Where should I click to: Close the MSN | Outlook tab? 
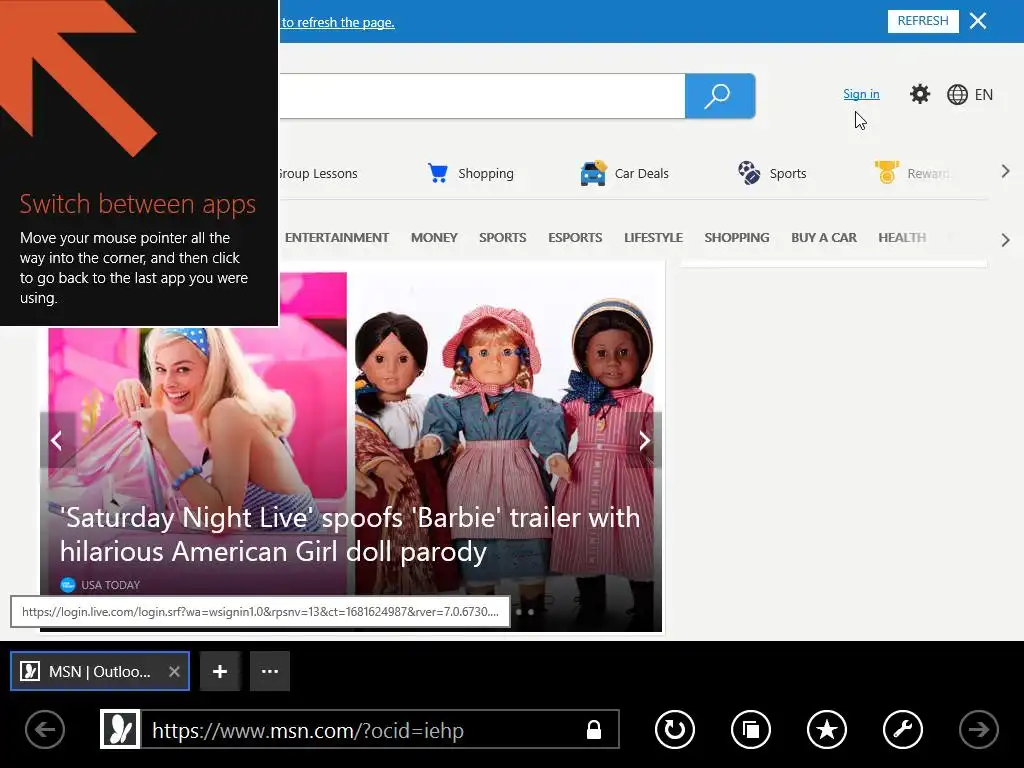click(x=174, y=671)
